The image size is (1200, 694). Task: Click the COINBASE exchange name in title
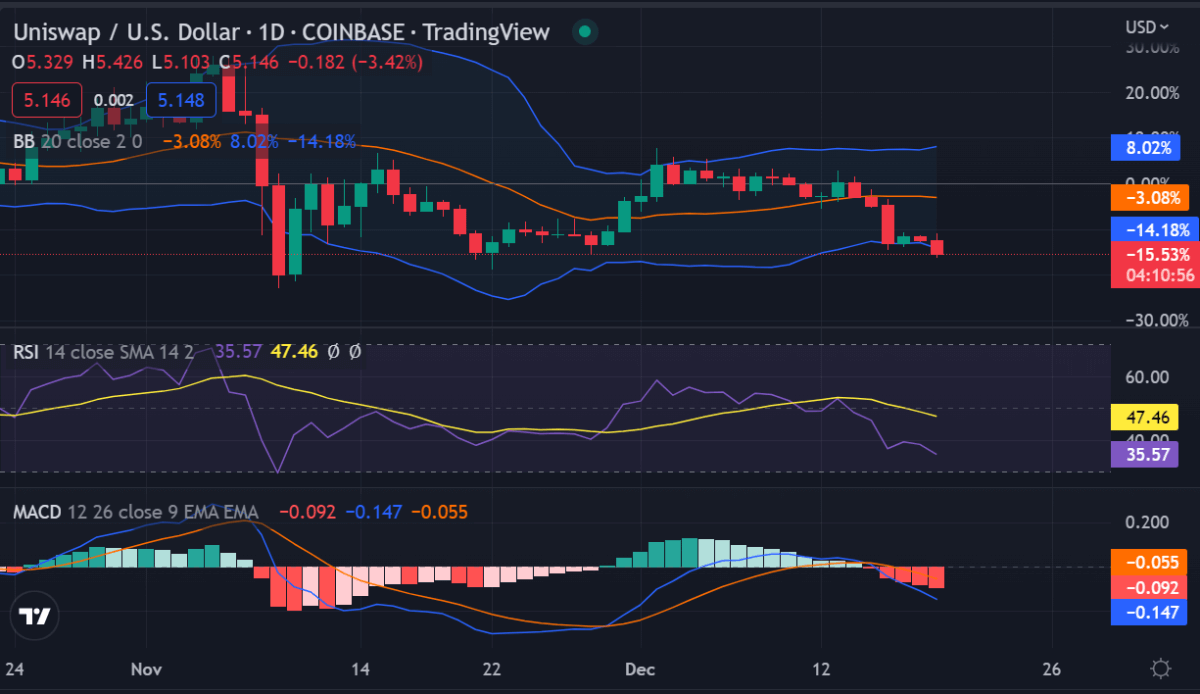tap(355, 32)
